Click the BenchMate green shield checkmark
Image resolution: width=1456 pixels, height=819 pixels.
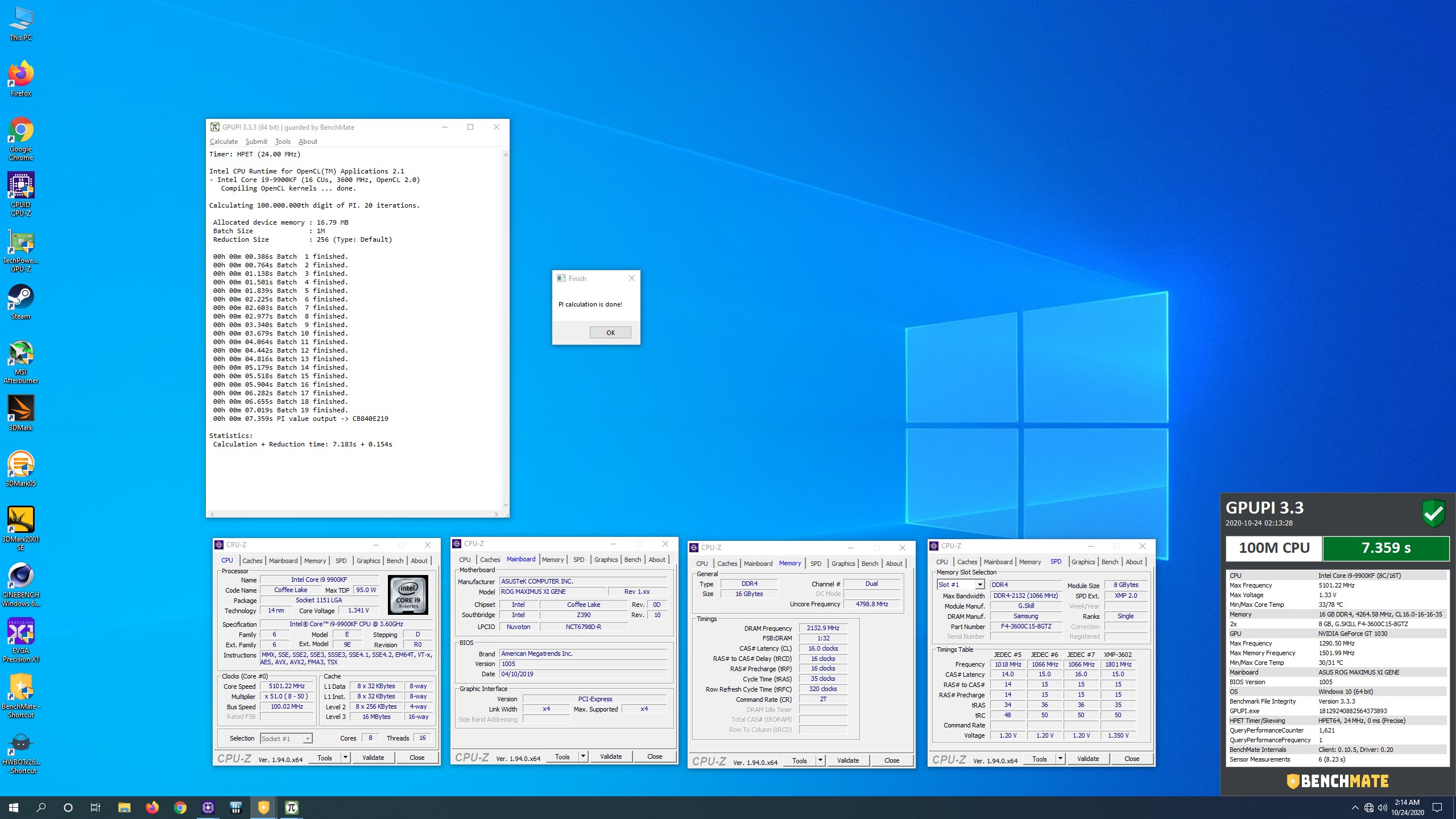[1433, 514]
